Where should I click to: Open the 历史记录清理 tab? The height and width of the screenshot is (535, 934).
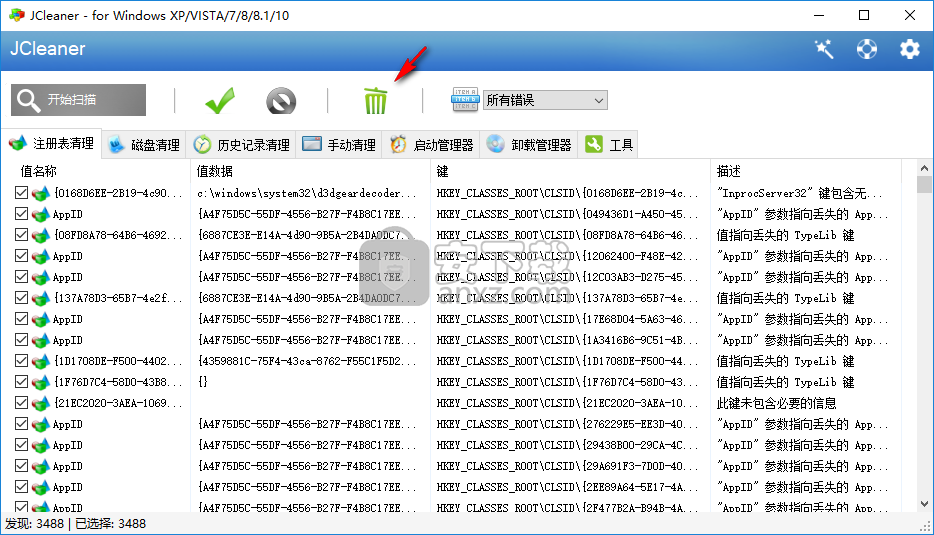click(241, 145)
